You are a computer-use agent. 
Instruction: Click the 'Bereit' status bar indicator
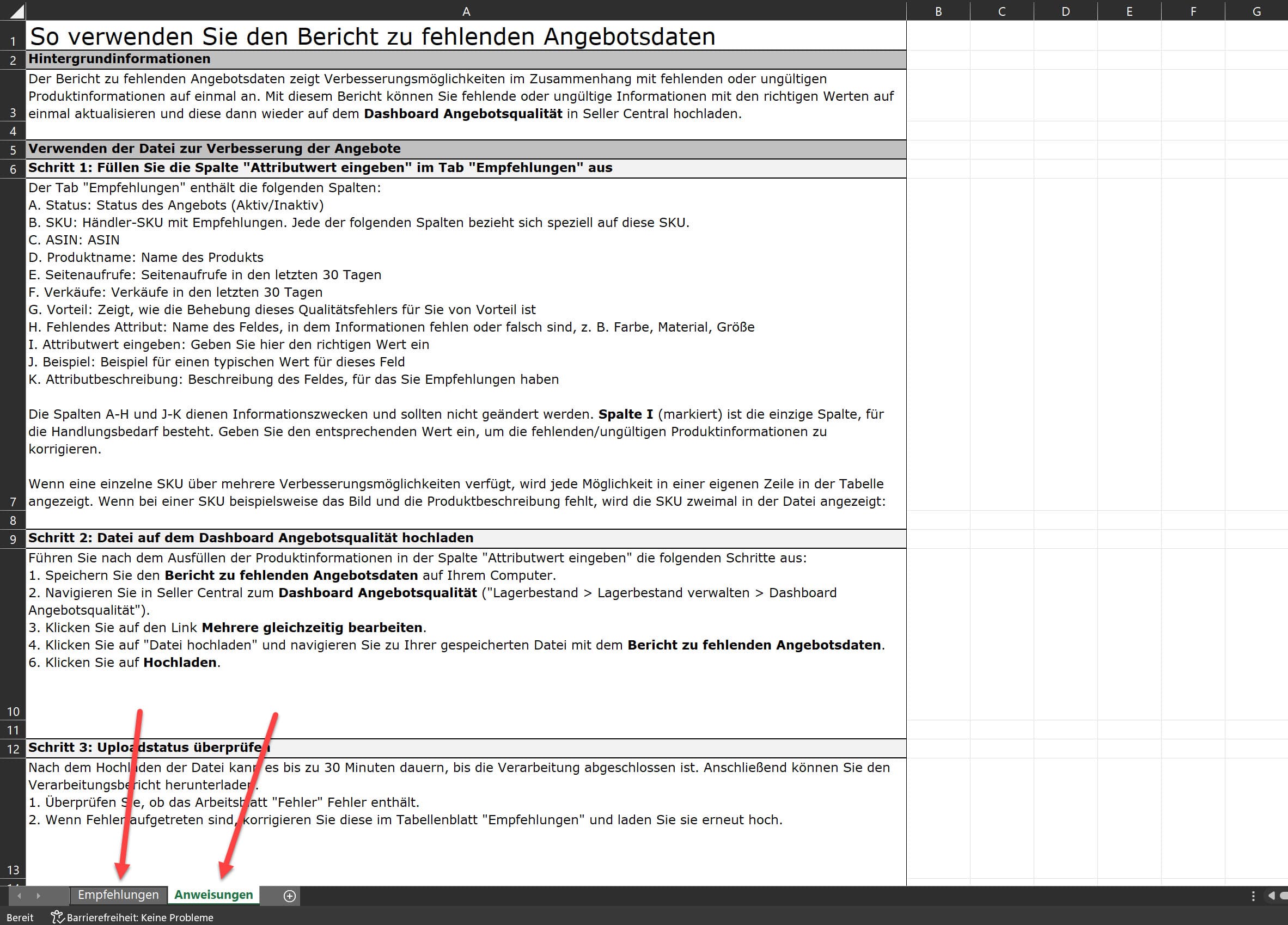point(20,917)
